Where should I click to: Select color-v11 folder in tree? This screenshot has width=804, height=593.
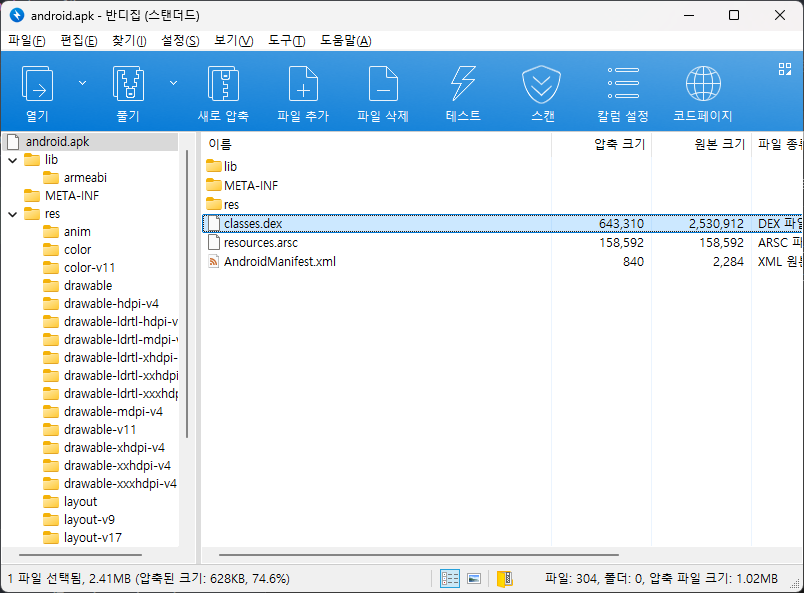coord(89,268)
